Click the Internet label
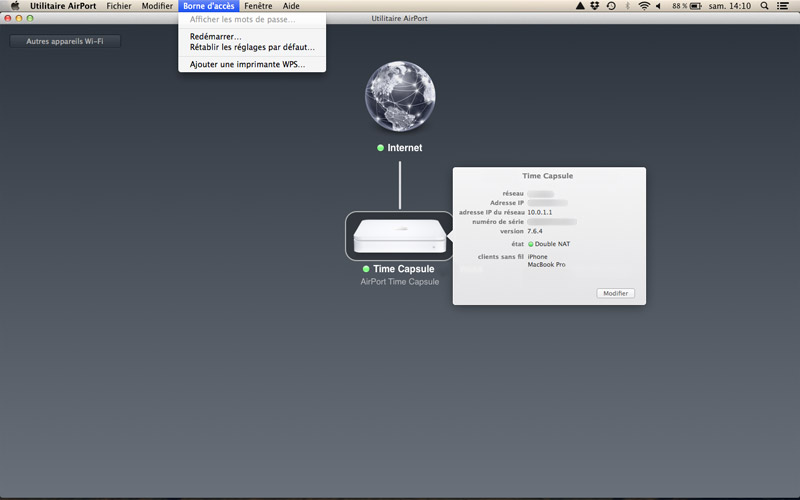This screenshot has height=500, width=800. [405, 148]
